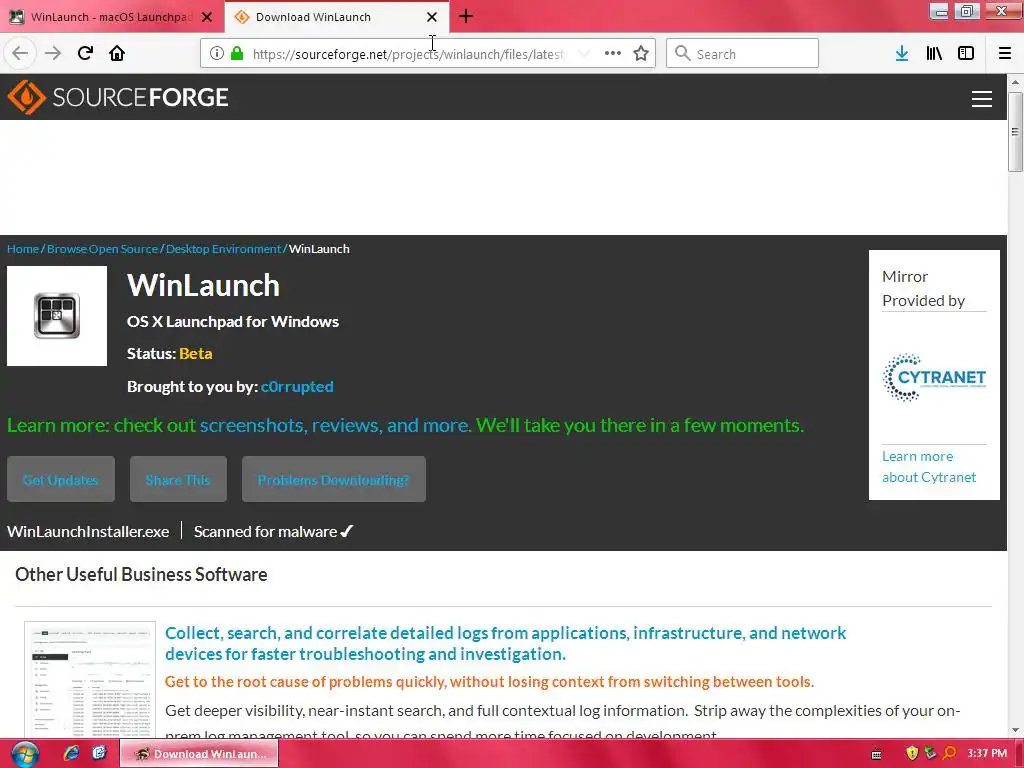
Task: Open a new tab with plus button
Action: [466, 16]
